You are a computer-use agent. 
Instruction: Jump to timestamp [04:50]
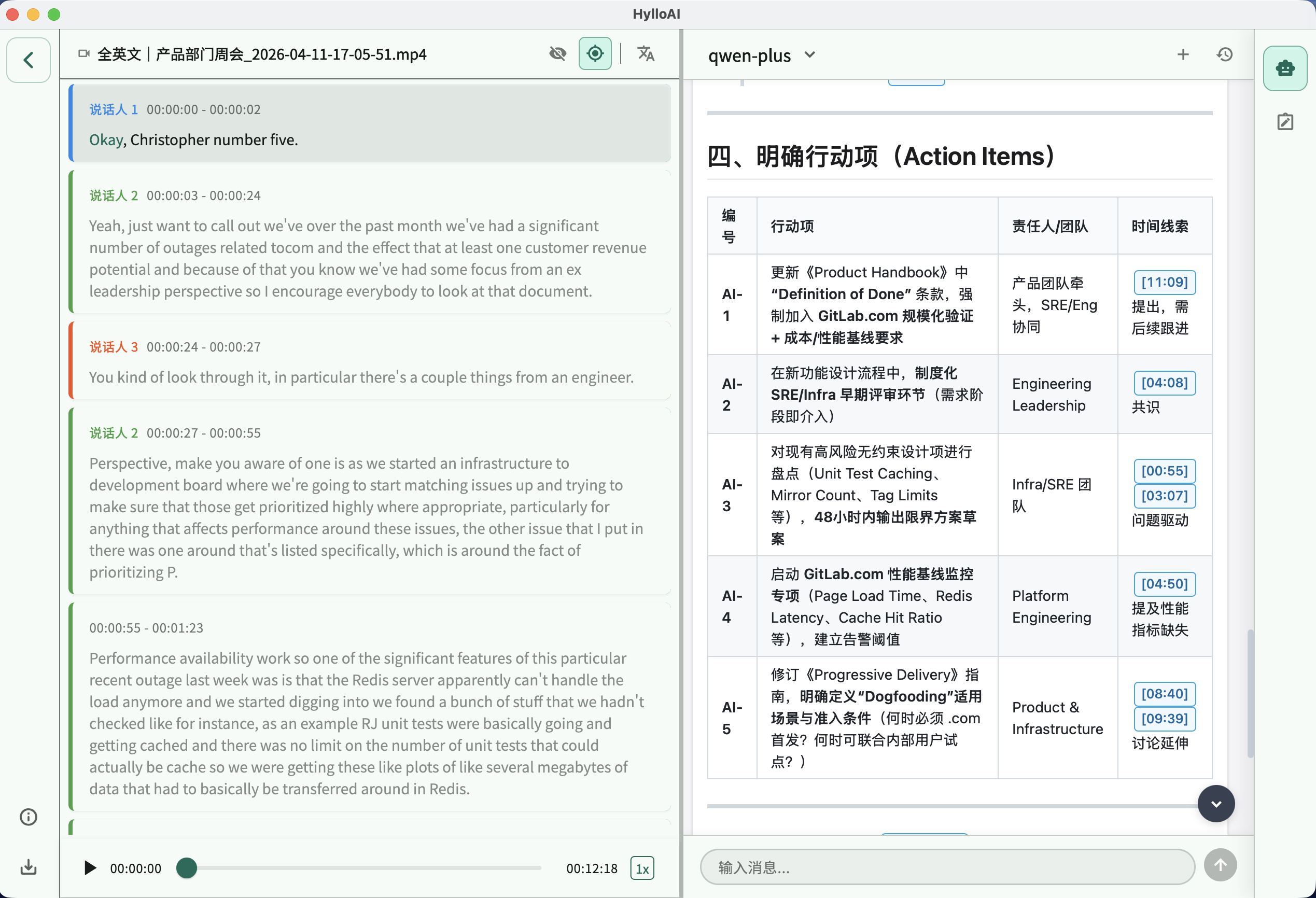(1164, 584)
